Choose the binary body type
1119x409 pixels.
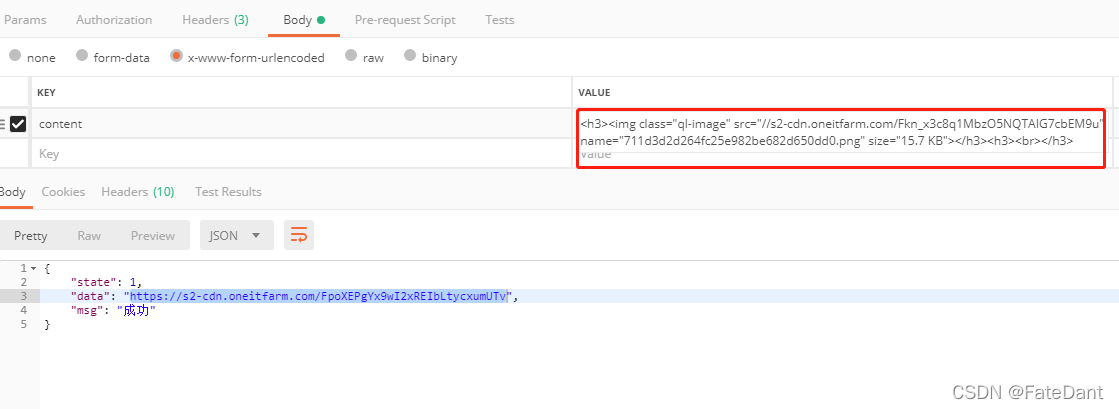[x=410, y=56]
